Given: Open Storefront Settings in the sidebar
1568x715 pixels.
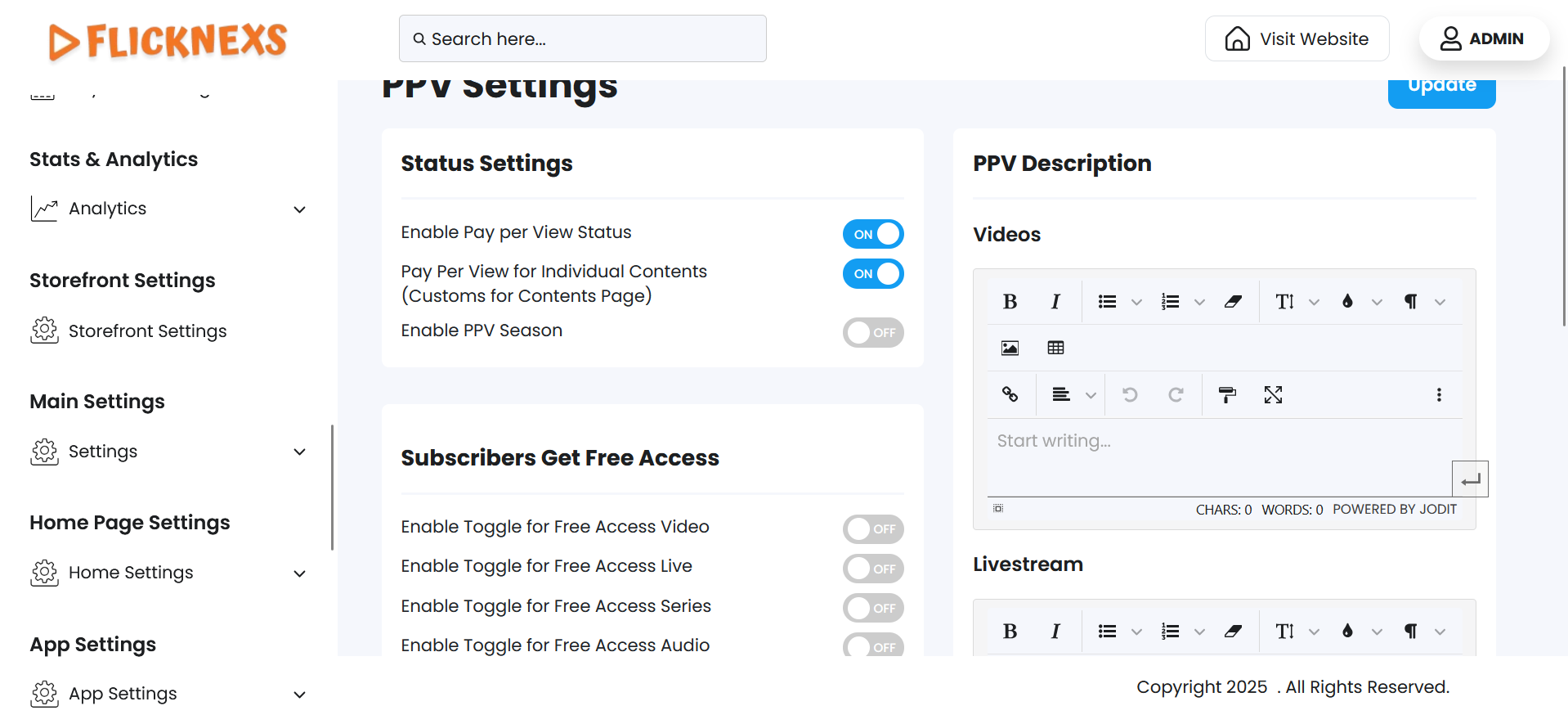Looking at the screenshot, I should point(147,331).
